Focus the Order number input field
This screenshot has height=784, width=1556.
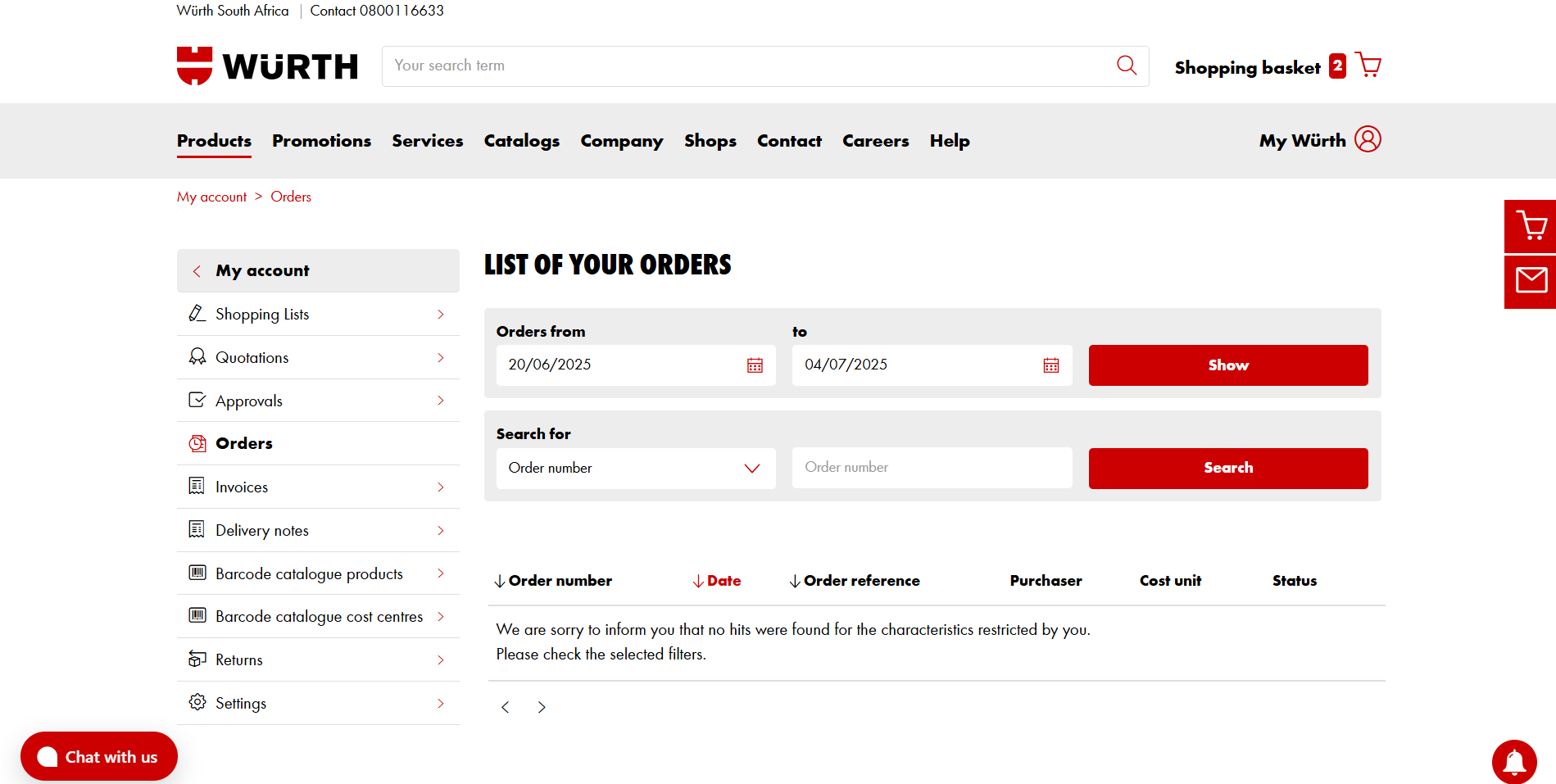(932, 468)
